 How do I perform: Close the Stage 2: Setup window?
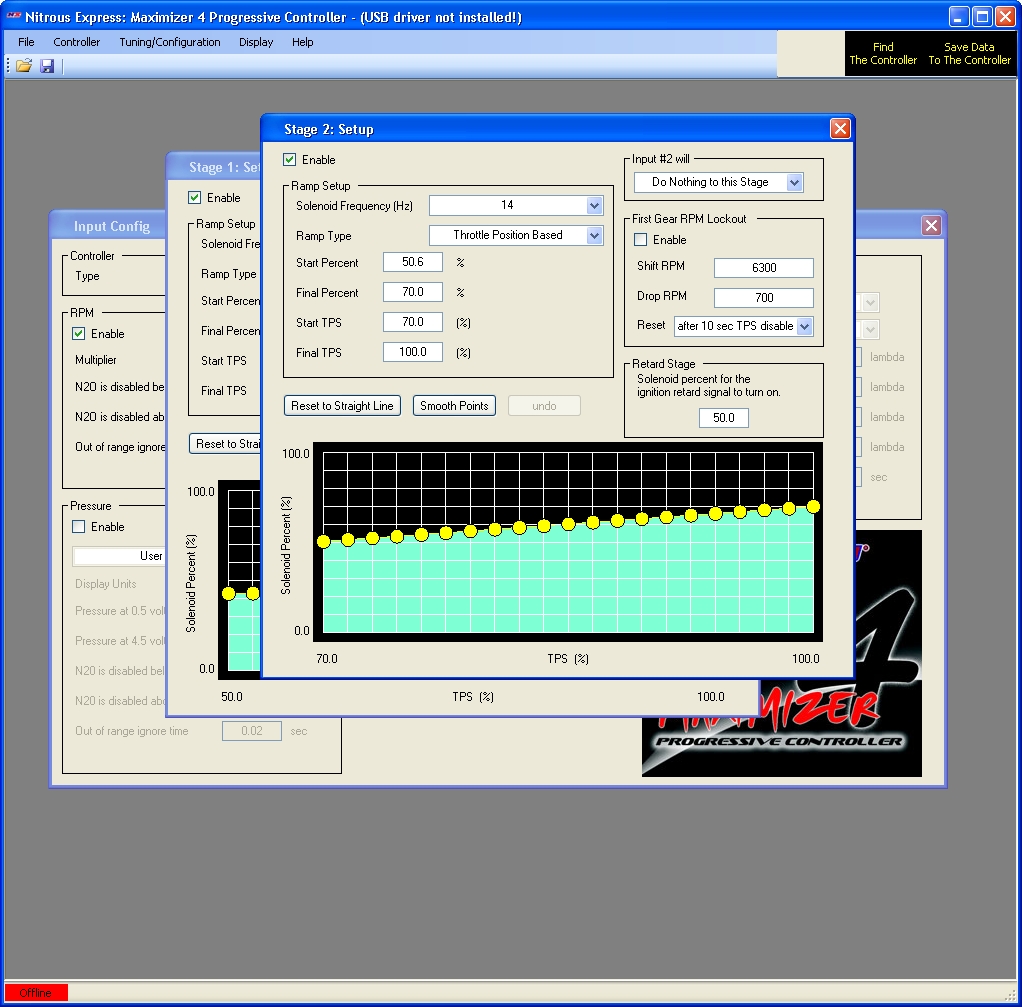tap(840, 128)
